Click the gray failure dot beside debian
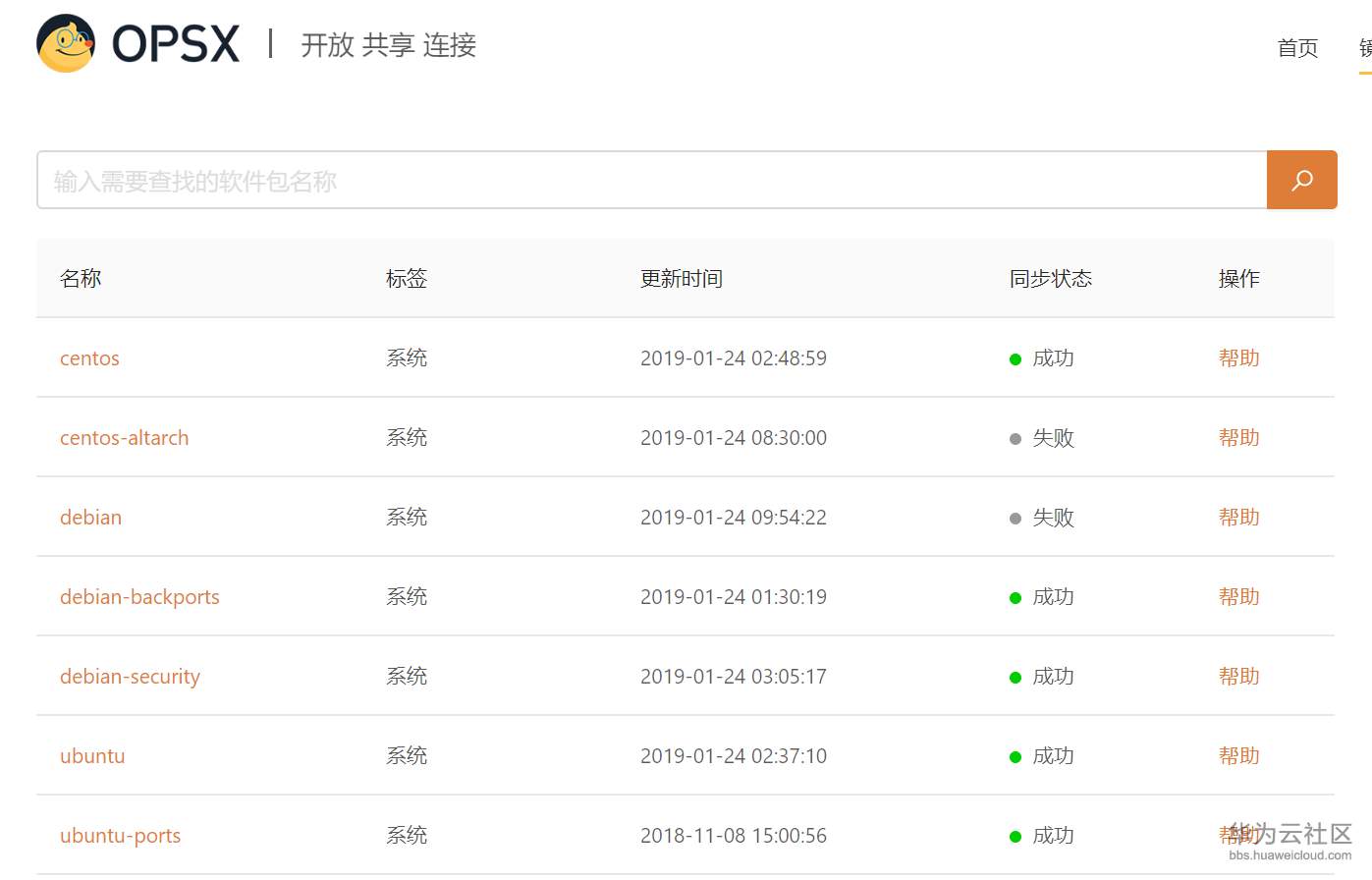 pos(1015,518)
